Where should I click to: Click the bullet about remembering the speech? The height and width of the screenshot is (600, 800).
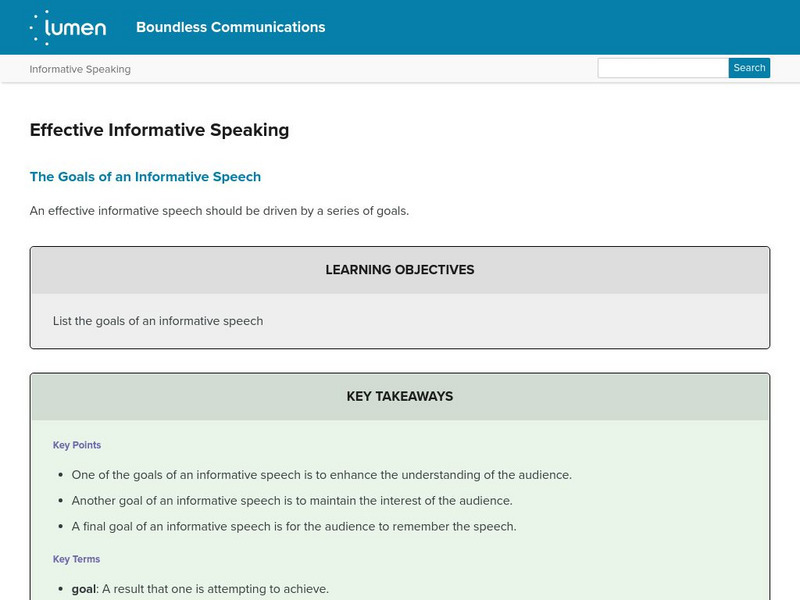pos(294,527)
